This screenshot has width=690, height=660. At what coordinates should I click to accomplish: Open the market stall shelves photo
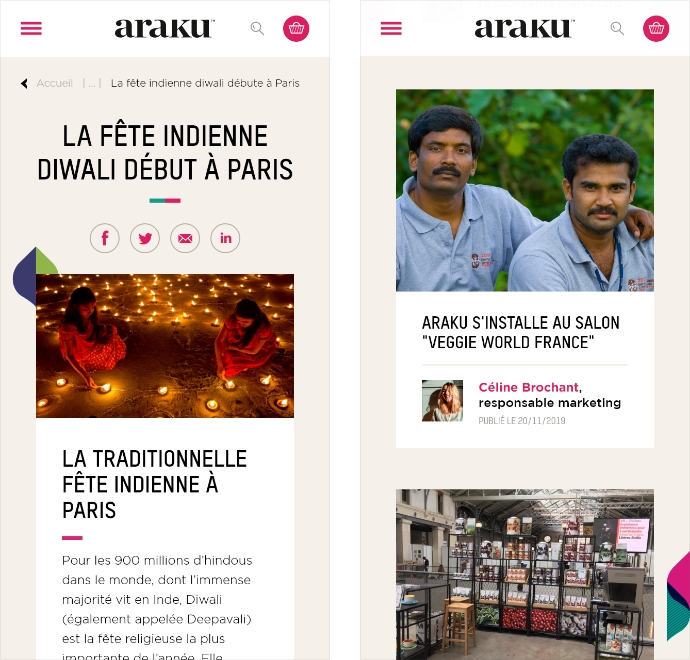(525, 574)
